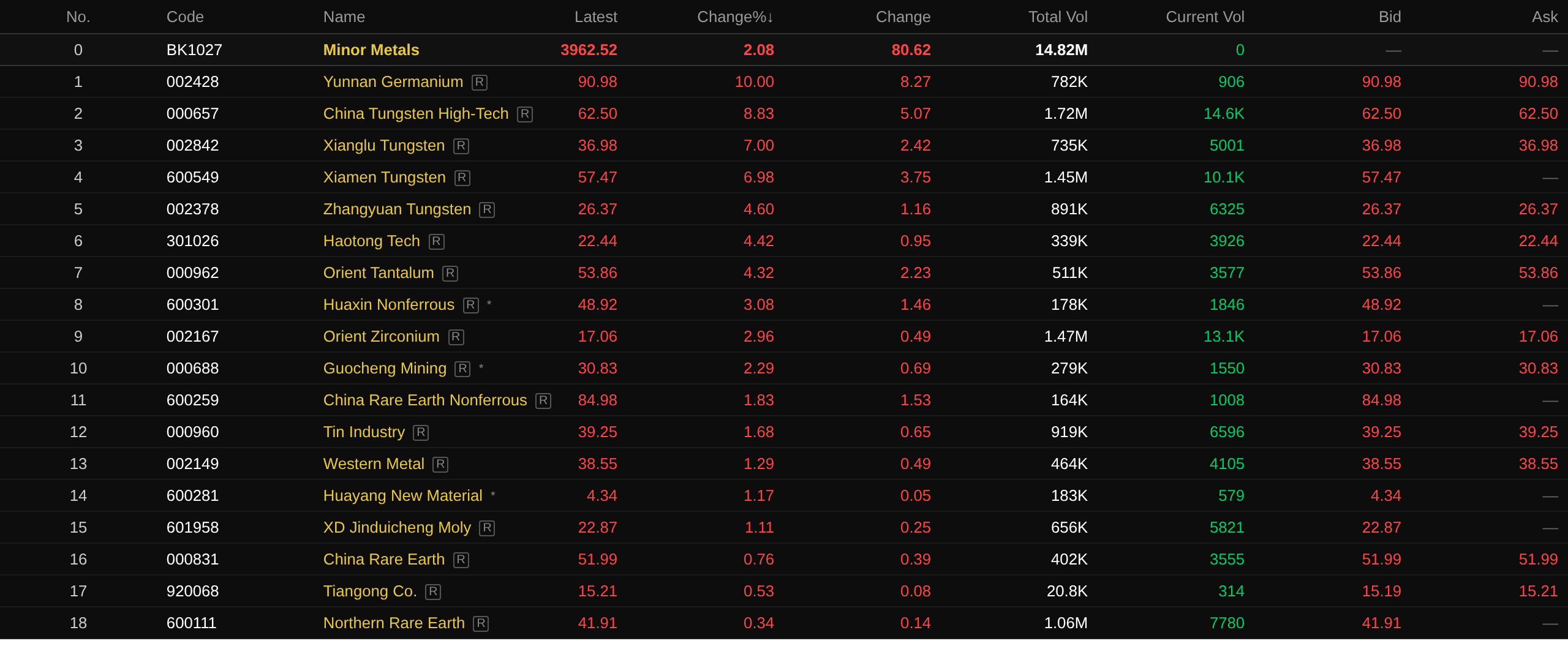This screenshot has width=1568, height=649.
Task: Open the Minor Metals sector row
Action: click(x=784, y=50)
